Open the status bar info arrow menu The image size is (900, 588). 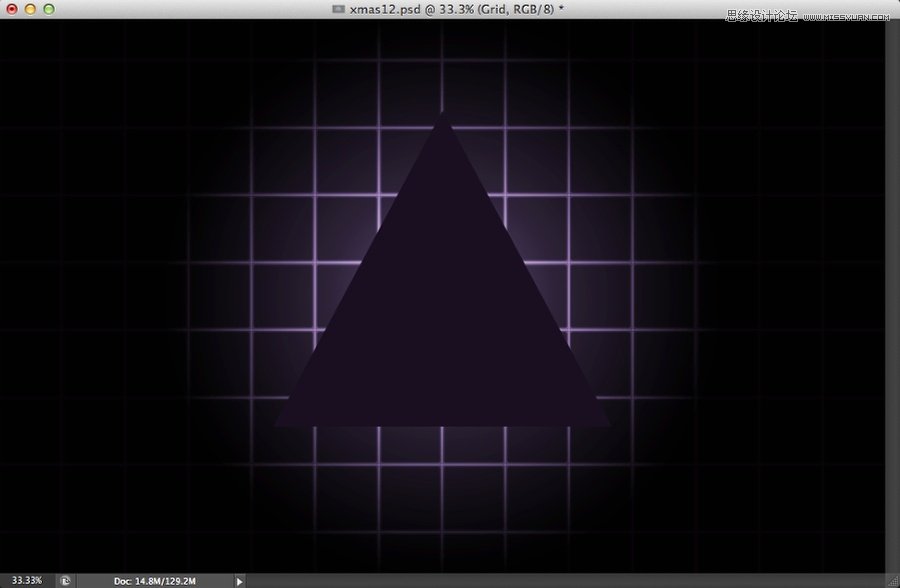tap(239, 581)
